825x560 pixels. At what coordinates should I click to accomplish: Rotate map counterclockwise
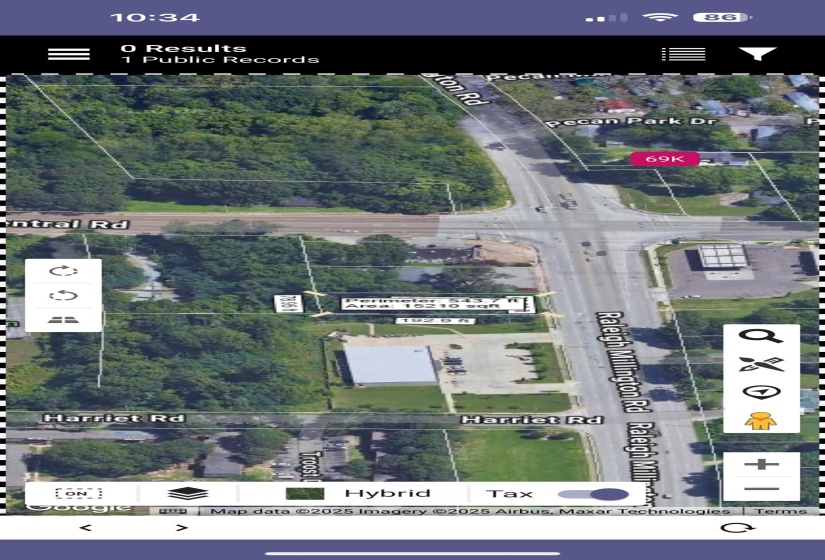click(63, 295)
